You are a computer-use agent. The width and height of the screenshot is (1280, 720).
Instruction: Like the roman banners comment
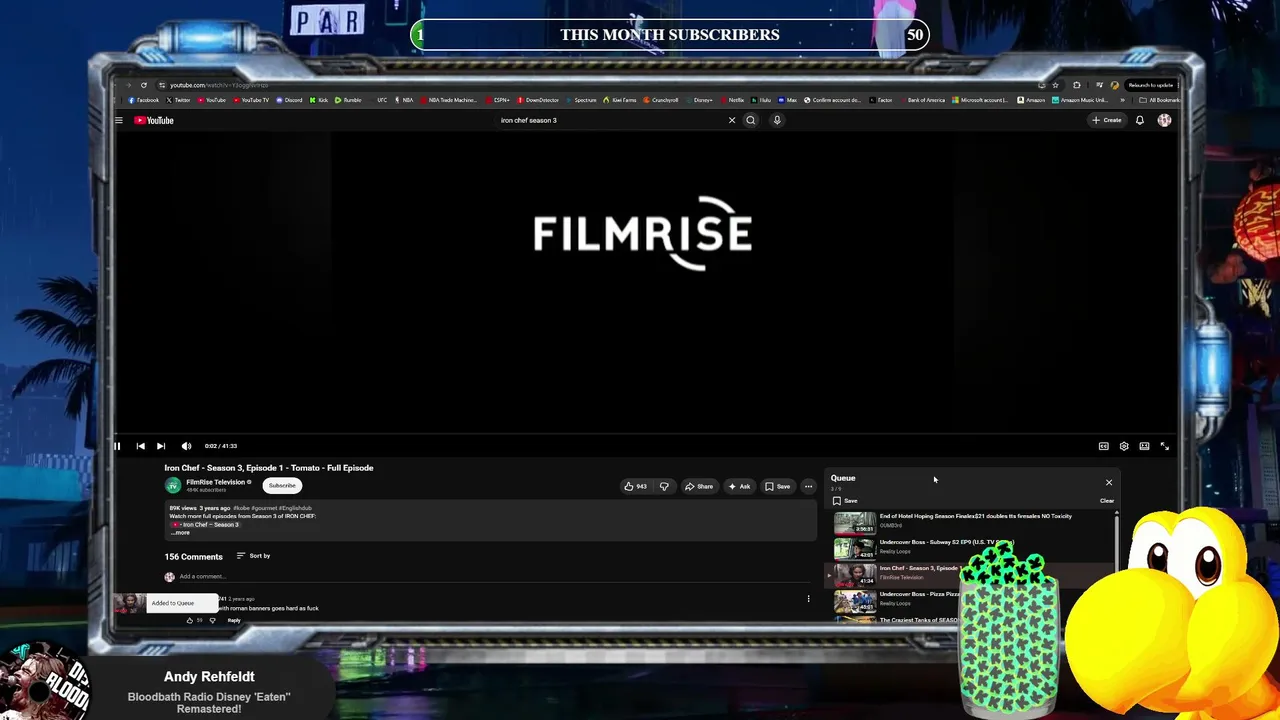(x=190, y=621)
